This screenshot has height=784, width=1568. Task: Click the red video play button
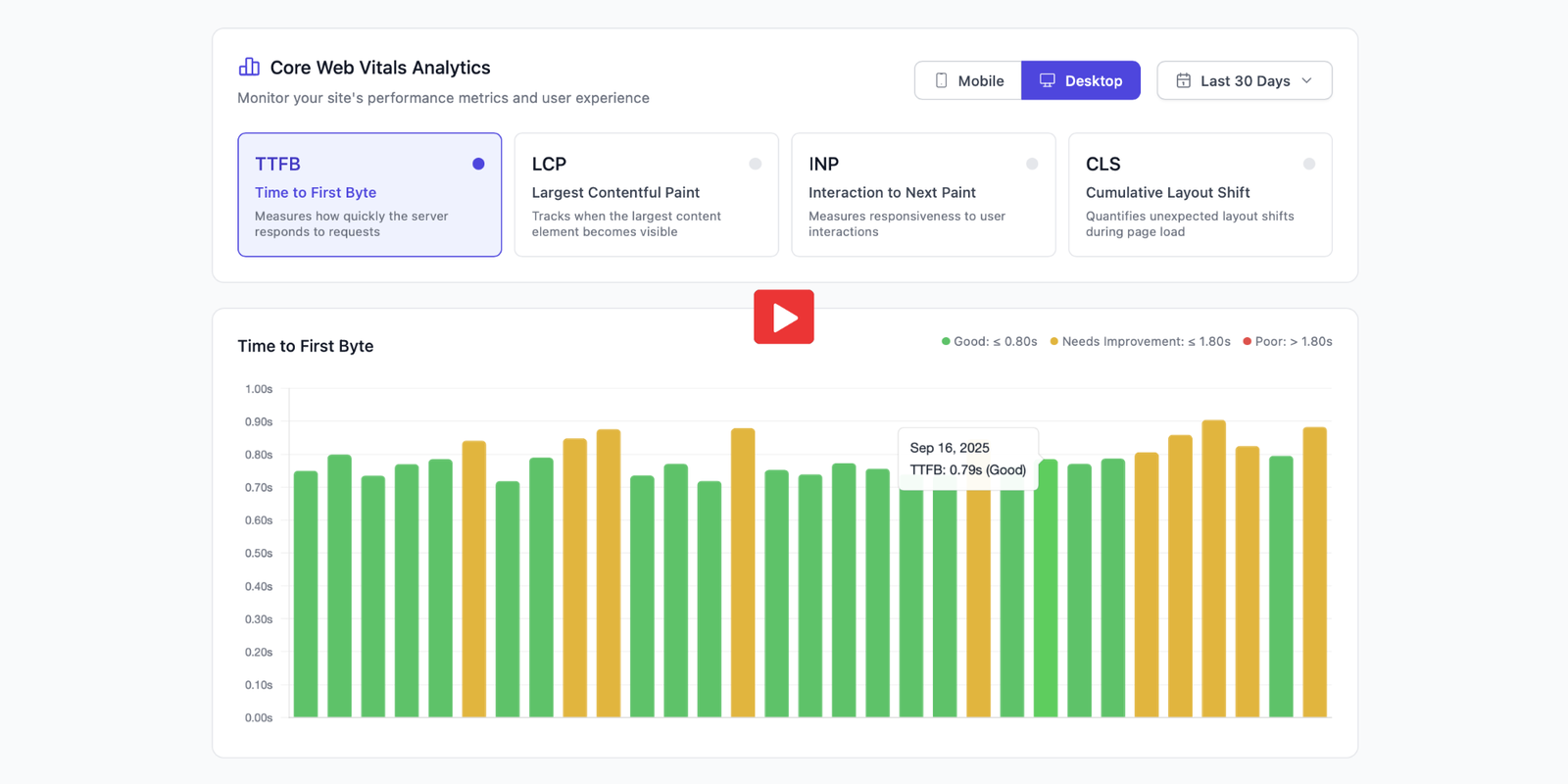point(784,317)
